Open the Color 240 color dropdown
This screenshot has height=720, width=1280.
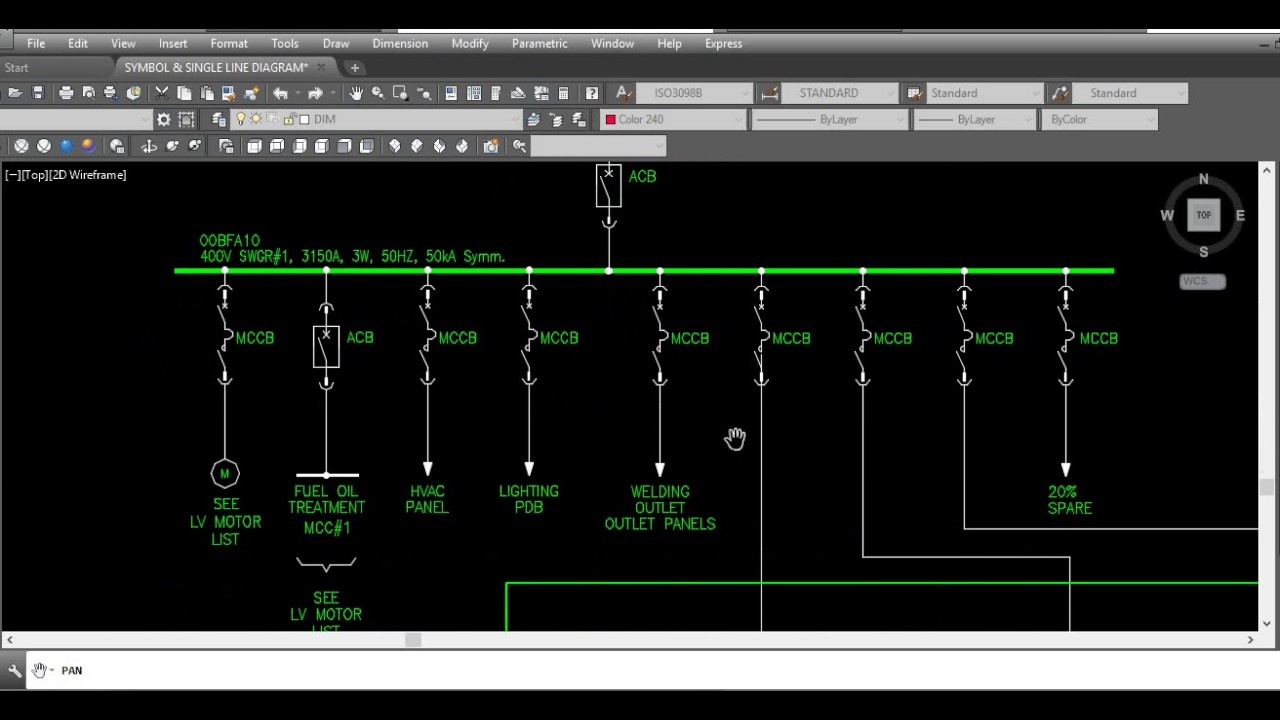737,119
